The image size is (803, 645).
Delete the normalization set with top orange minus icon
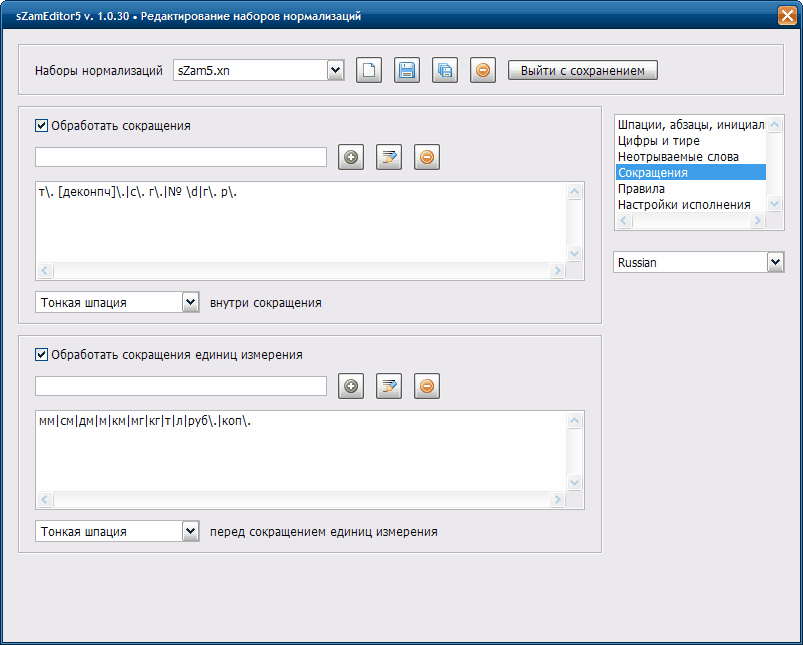coord(482,70)
